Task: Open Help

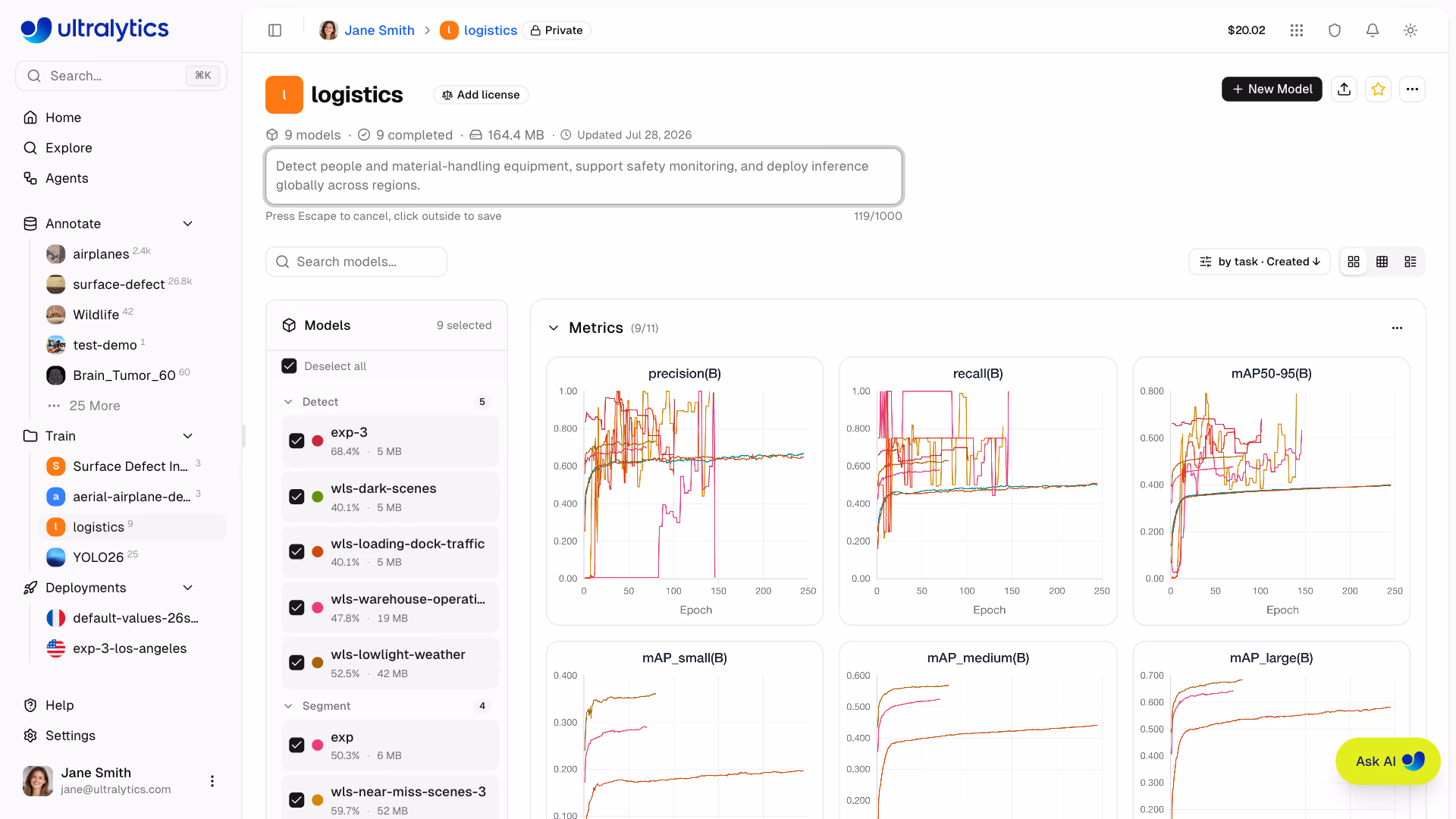Action: (59, 705)
